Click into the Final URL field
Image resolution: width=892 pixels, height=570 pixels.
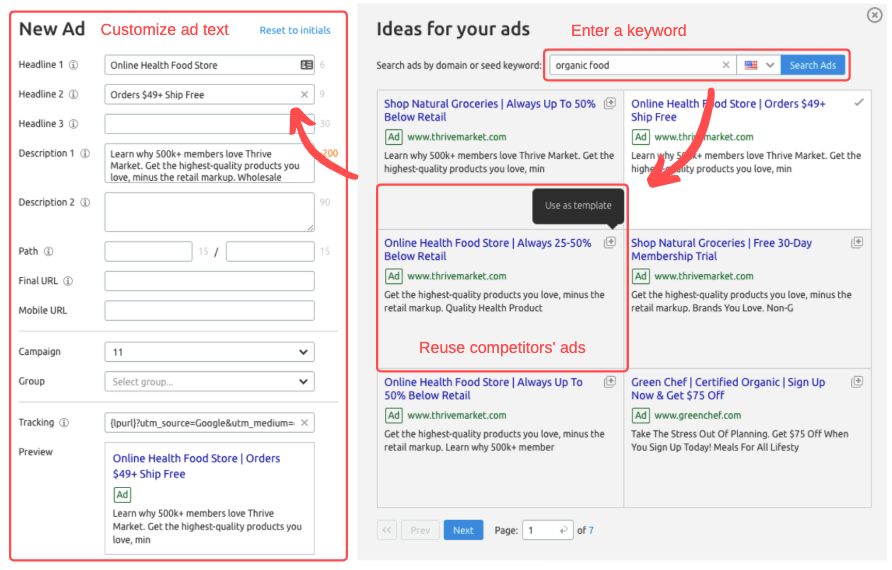[x=209, y=281]
